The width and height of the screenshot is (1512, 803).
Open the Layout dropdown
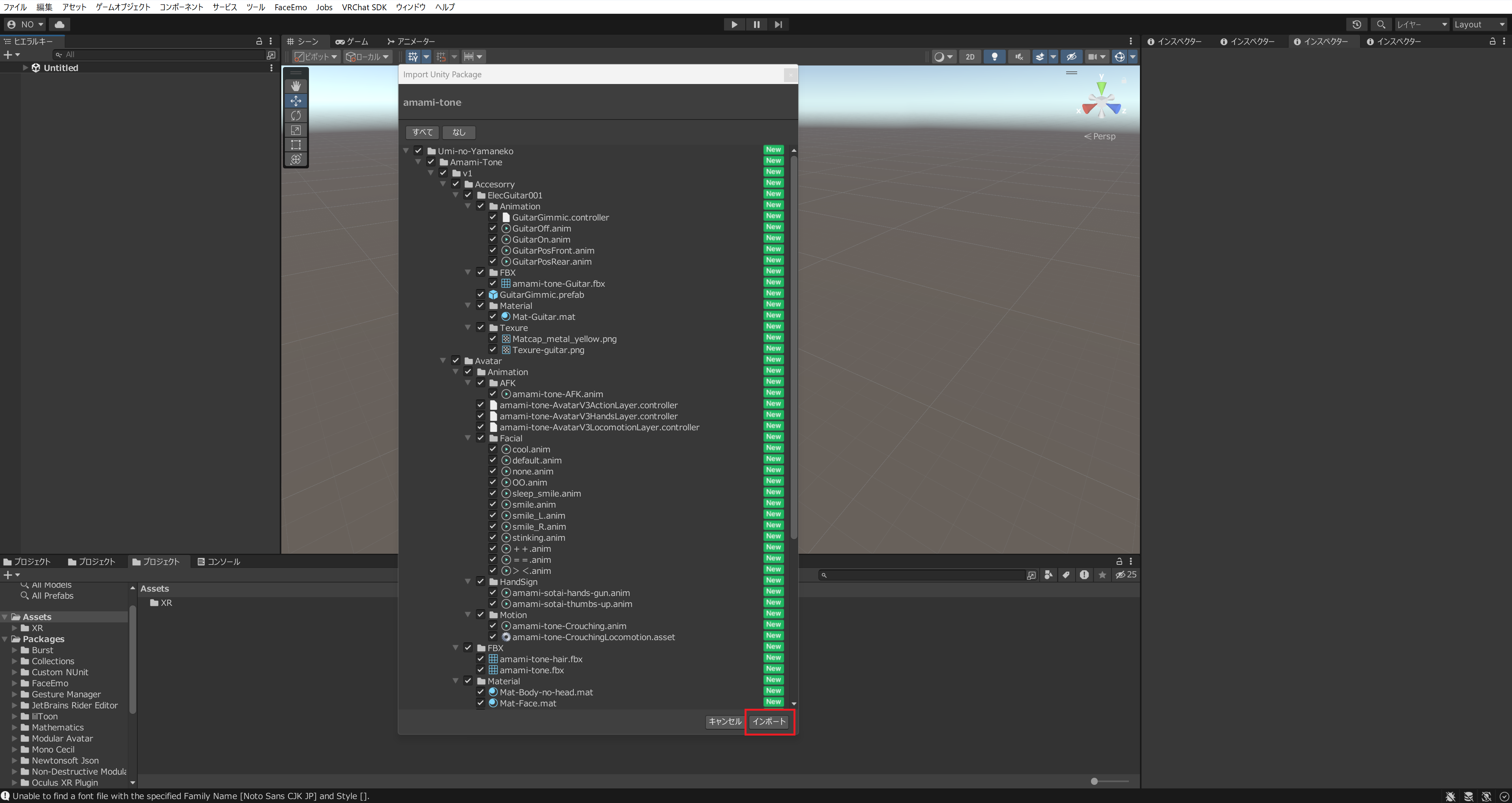point(1480,24)
